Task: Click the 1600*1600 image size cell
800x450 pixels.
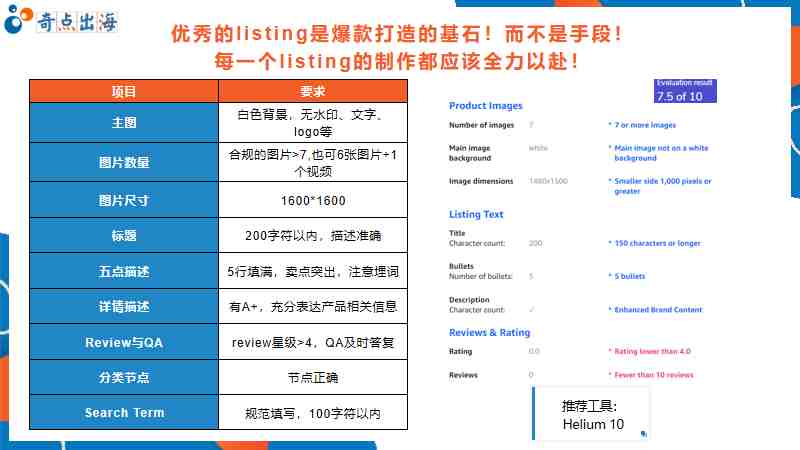Action: click(313, 201)
